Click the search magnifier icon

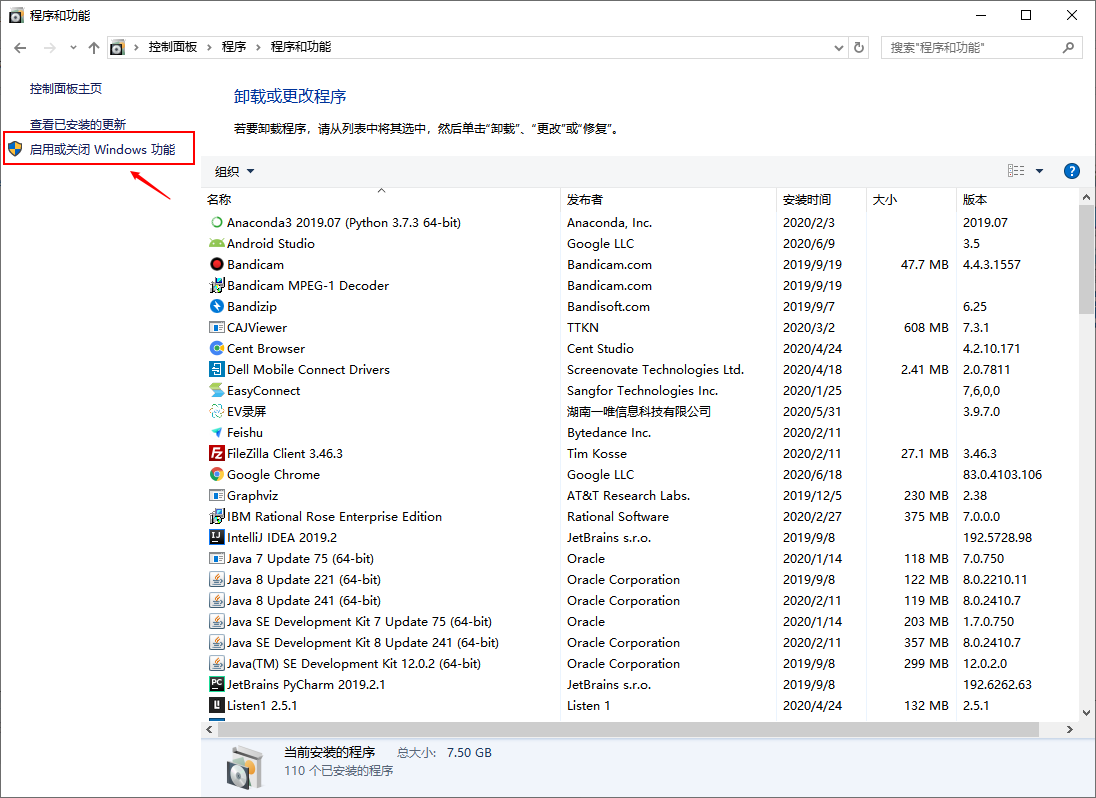click(x=1068, y=48)
